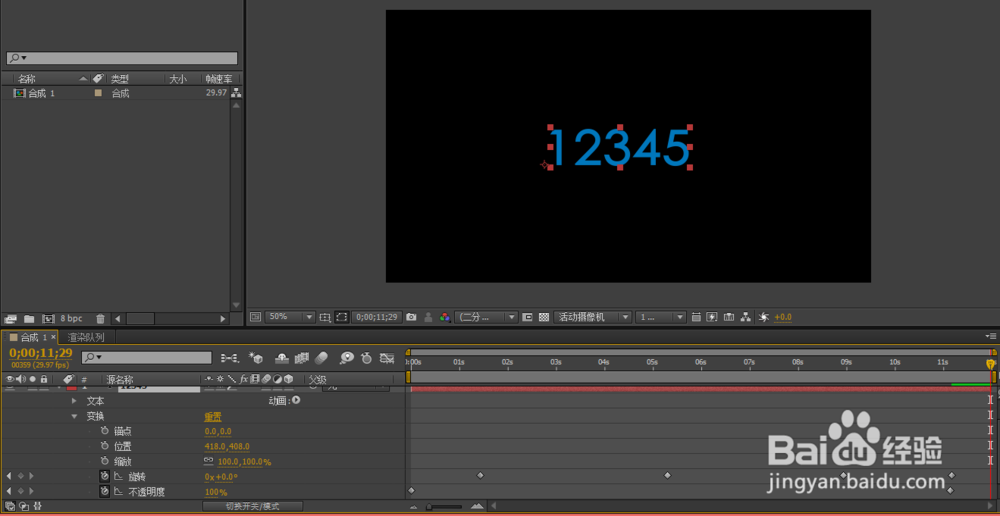The width and height of the screenshot is (1000, 516).
Task: Click the fast previews icon in viewer
Action: pyautogui.click(x=712, y=317)
